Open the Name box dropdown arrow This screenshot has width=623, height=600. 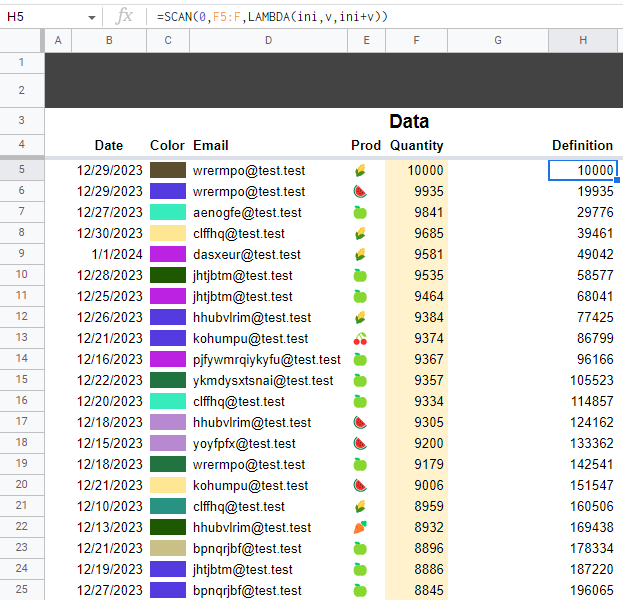(91, 17)
